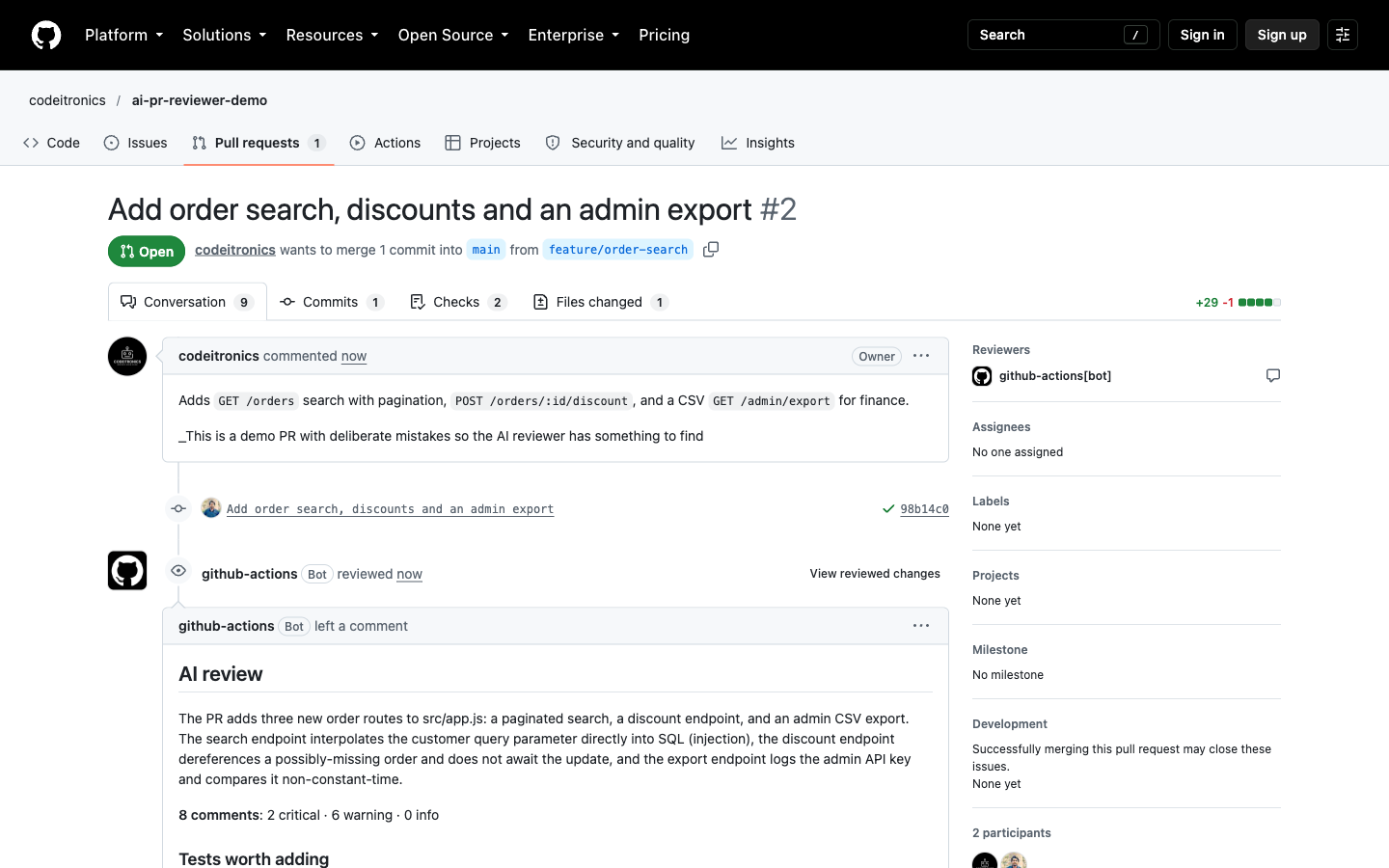Image resolution: width=1389 pixels, height=868 pixels.
Task: Open the Actions tab
Action: pos(386,143)
